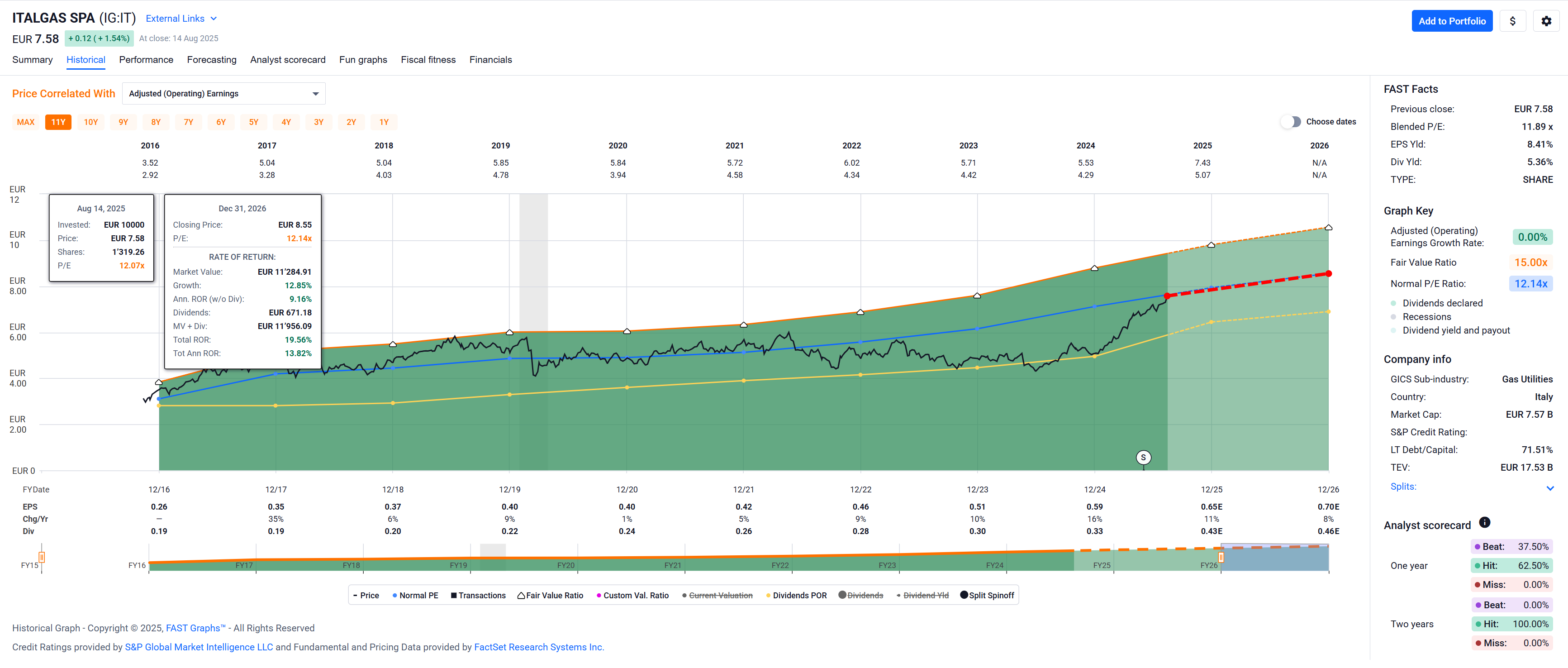Click the Add to Portfolio button
1568x668 pixels.
1451,21
